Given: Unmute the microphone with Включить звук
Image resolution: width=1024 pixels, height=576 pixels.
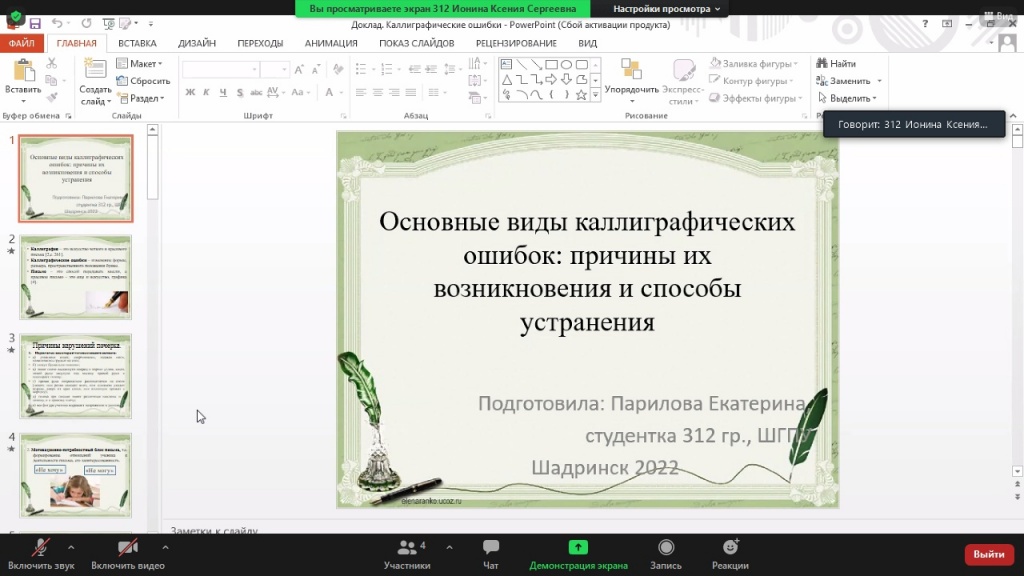Looking at the screenshot, I should (41, 548).
